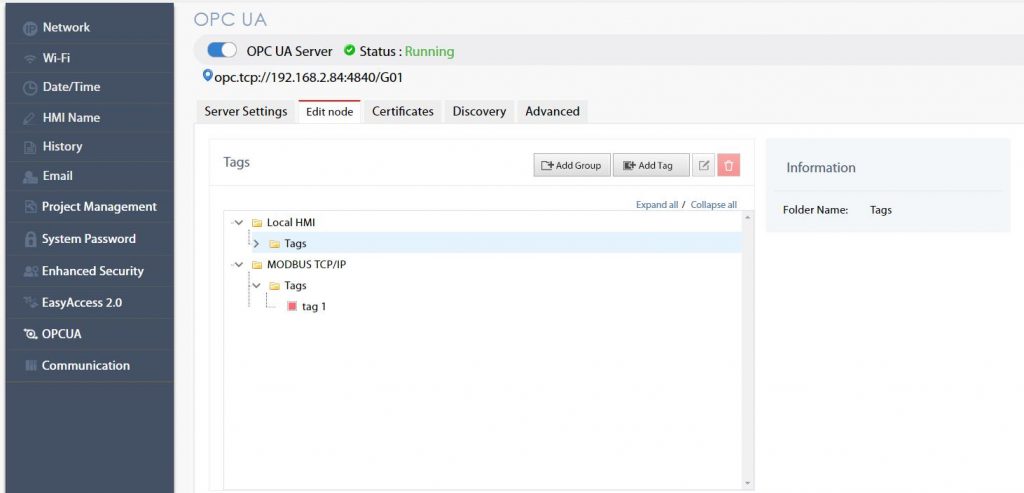Select tag 1 in the tree
The height and width of the screenshot is (493, 1024).
(x=314, y=307)
